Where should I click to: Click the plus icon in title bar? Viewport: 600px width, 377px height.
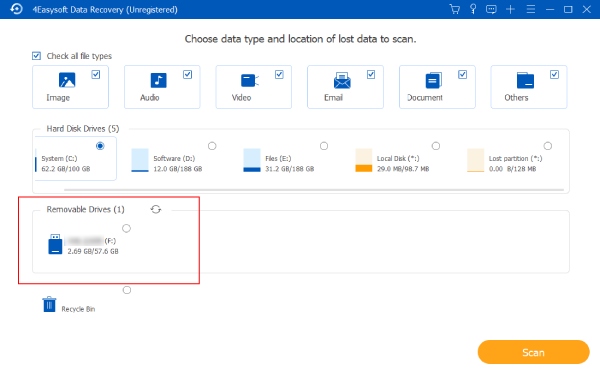click(510, 9)
